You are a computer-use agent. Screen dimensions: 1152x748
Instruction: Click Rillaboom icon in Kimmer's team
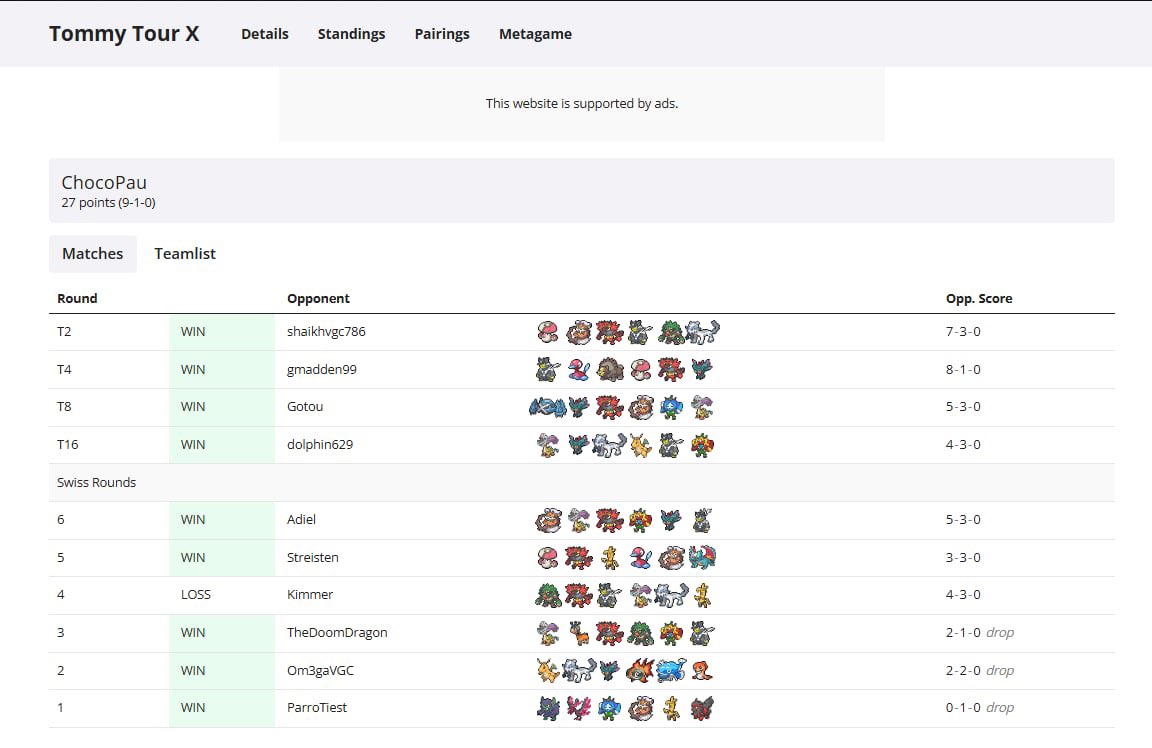pyautogui.click(x=547, y=595)
